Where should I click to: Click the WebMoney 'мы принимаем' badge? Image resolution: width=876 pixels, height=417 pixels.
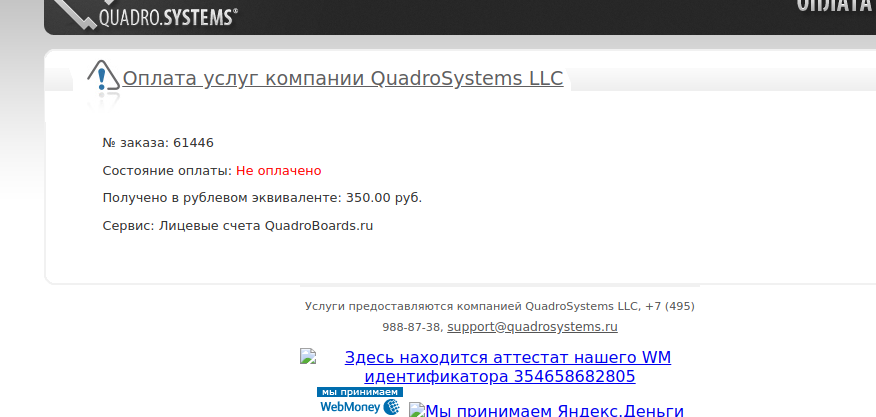pyautogui.click(x=360, y=401)
